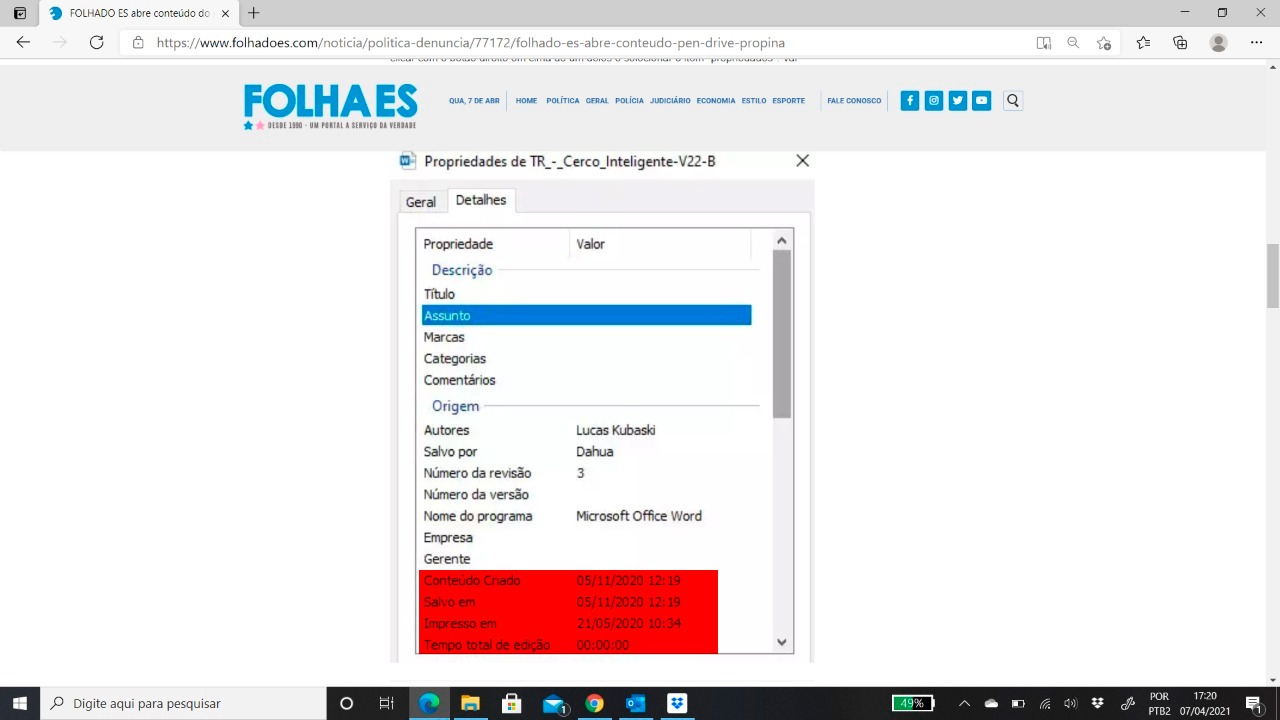Open the Mail app on the taskbar
This screenshot has width=1280, height=720.
coord(554,703)
